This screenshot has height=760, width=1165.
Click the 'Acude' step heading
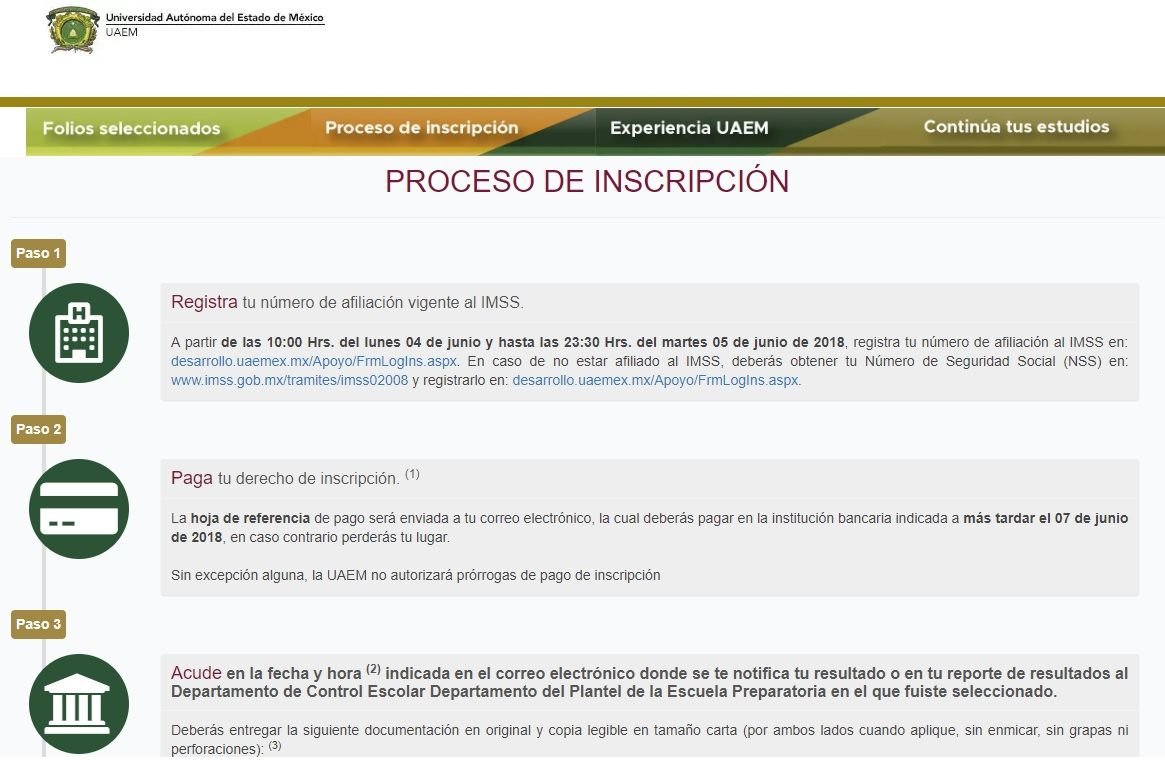(196, 673)
